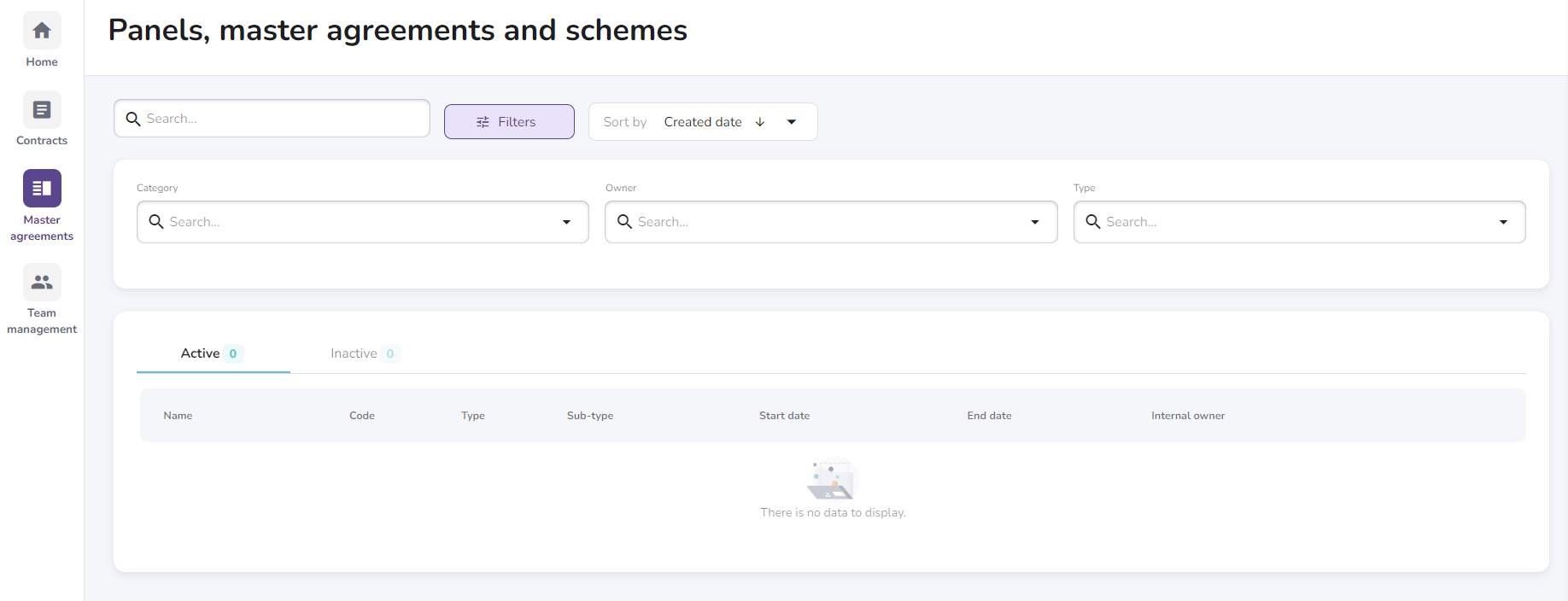Go to Contracts via sidebar icon
This screenshot has width=1568, height=601.
tap(42, 110)
